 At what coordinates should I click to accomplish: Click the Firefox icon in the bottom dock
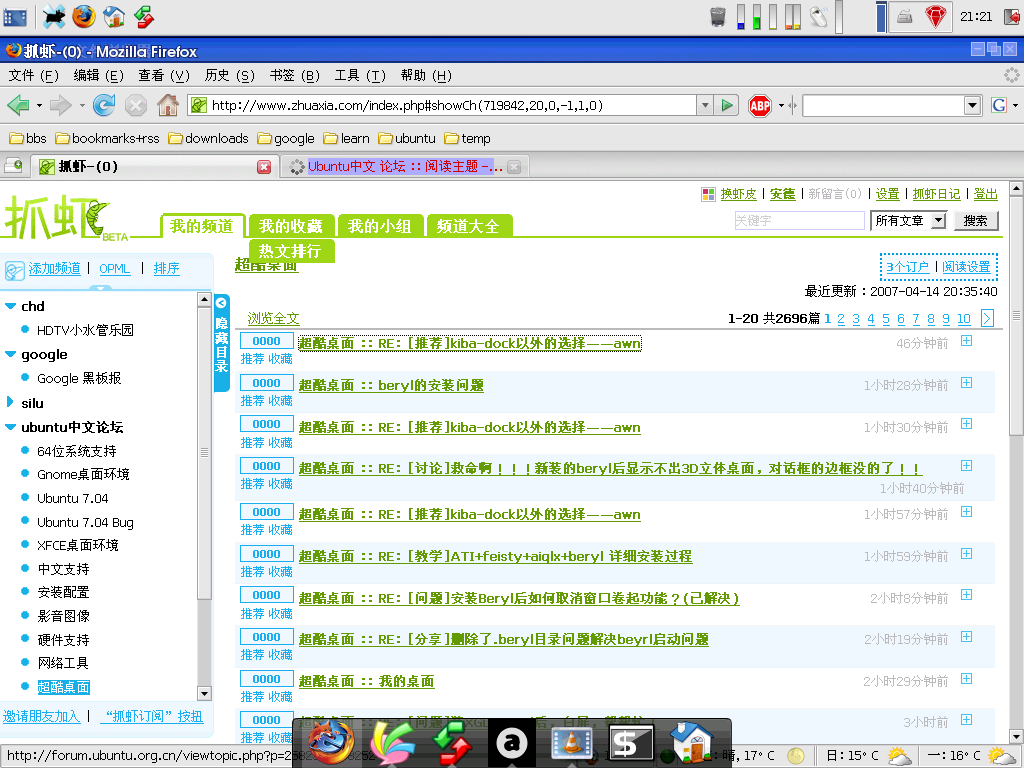332,743
